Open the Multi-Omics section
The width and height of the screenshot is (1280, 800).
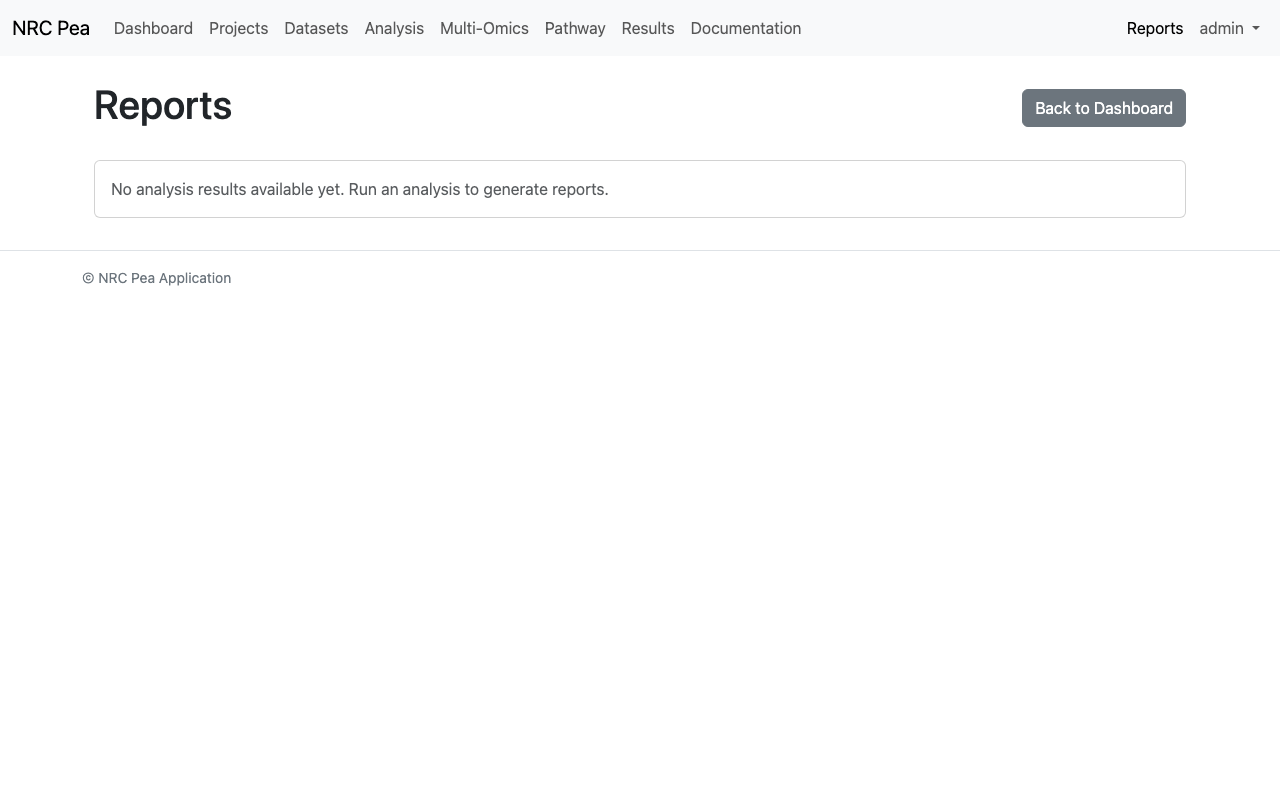point(484,28)
